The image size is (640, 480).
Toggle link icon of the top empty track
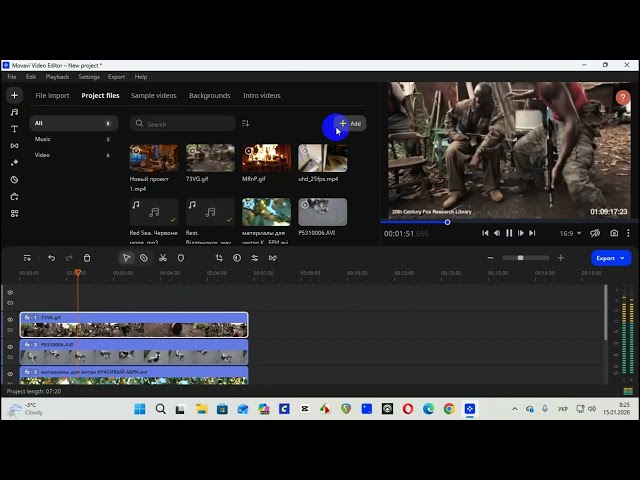coord(10,303)
